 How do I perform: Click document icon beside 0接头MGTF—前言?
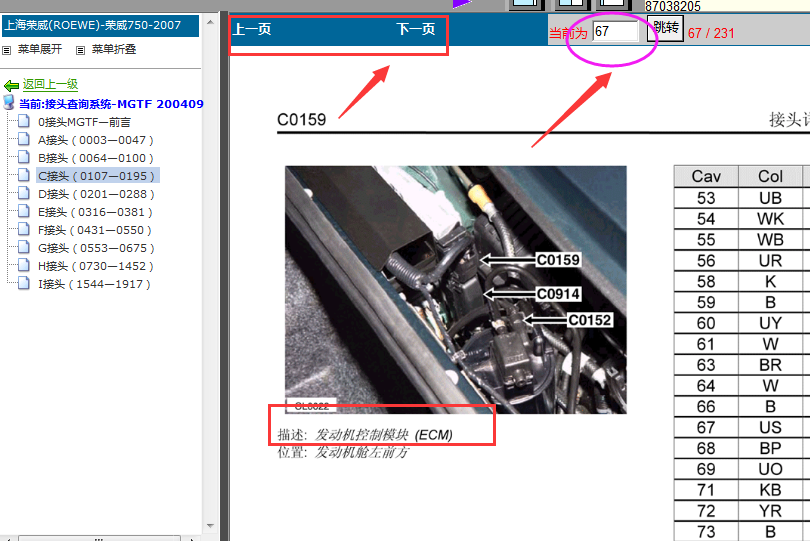coord(24,121)
